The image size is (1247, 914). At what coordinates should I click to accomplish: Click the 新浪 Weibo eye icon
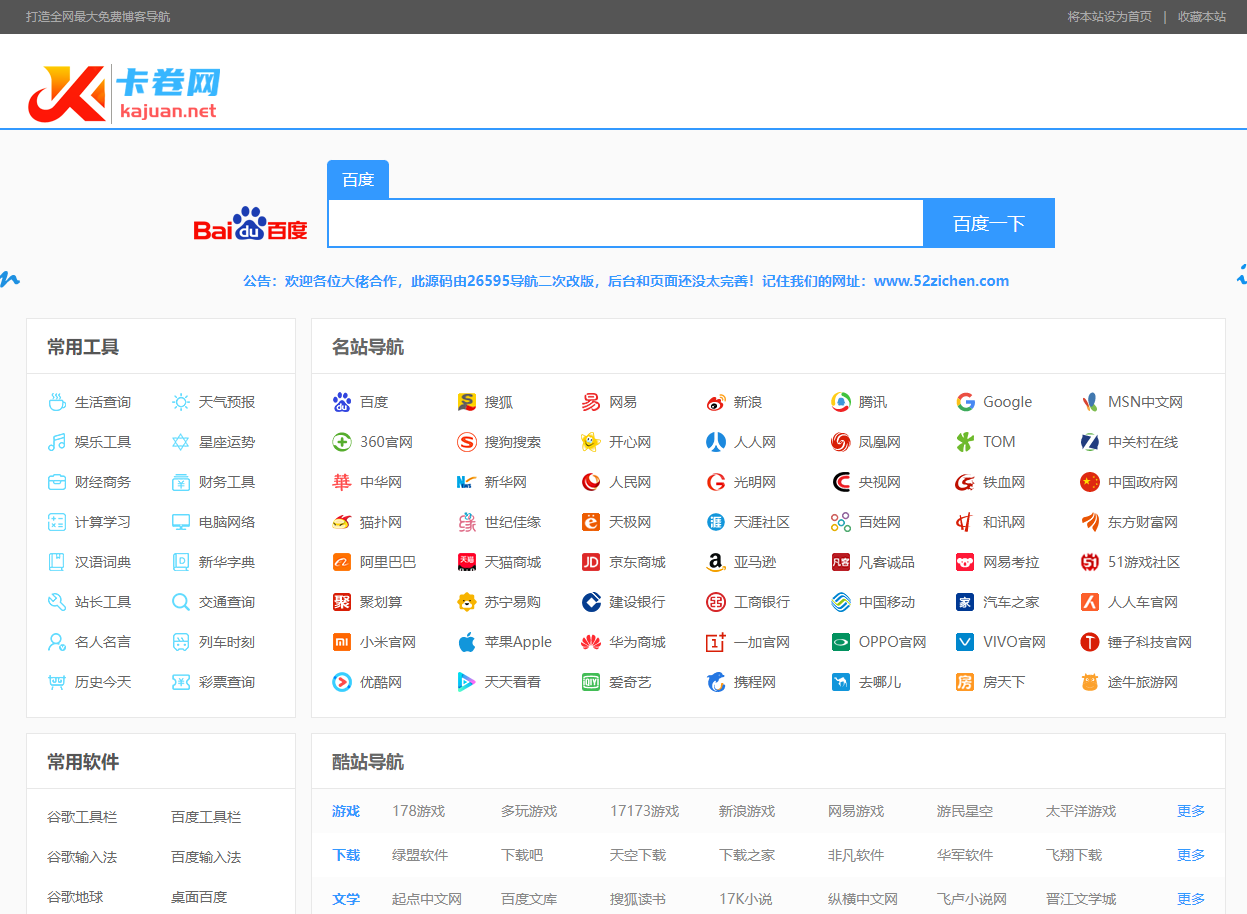point(716,402)
